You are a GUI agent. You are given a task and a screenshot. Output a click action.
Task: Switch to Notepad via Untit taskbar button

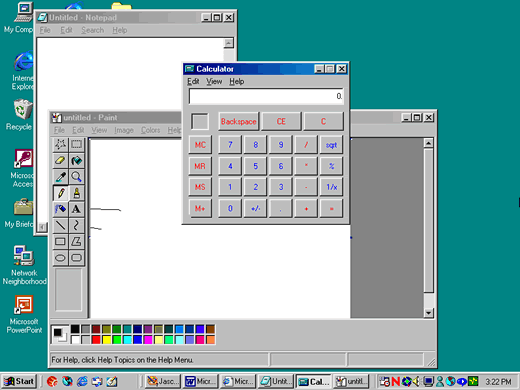click(276, 381)
